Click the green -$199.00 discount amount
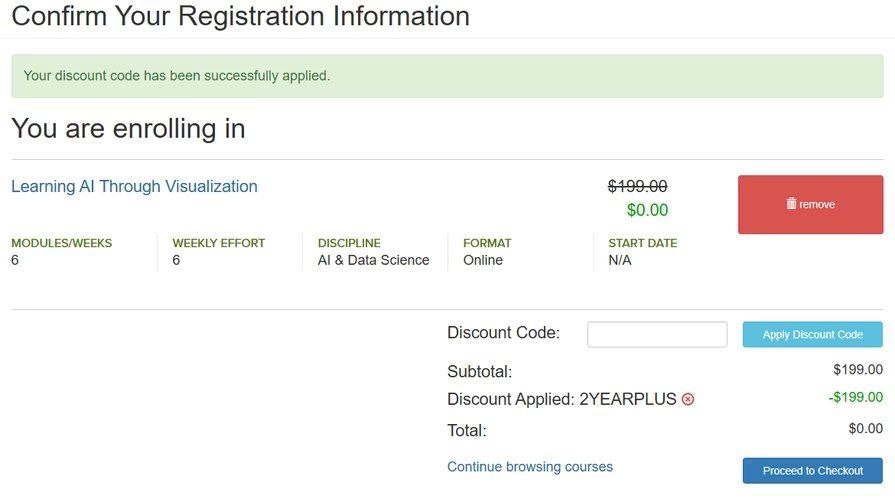The image size is (895, 499). coord(855,397)
